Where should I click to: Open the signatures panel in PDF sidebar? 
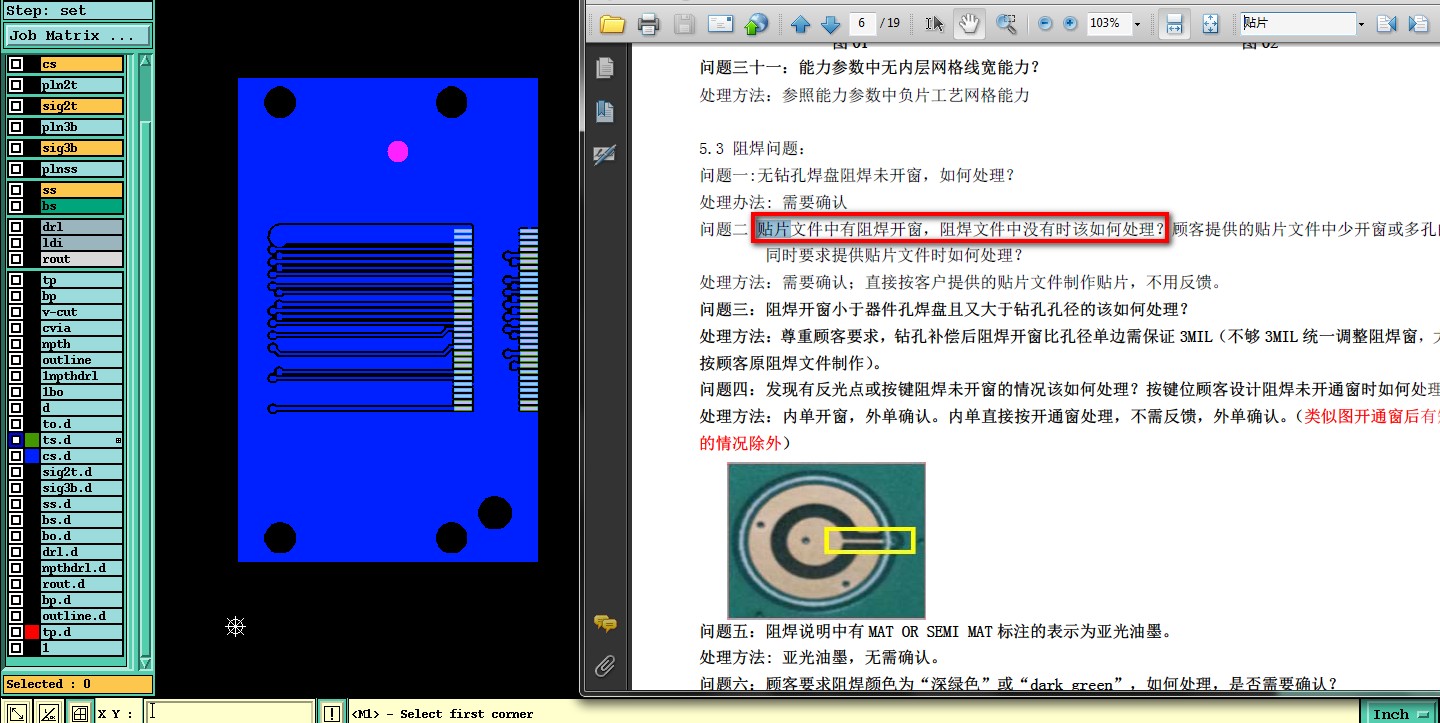tap(605, 154)
